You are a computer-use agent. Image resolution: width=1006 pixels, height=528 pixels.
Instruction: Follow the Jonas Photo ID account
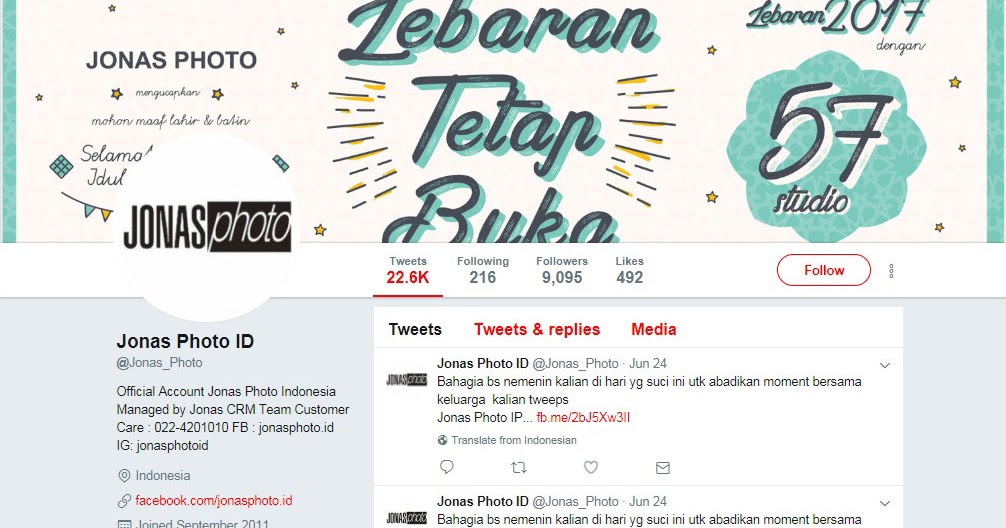[x=824, y=270]
